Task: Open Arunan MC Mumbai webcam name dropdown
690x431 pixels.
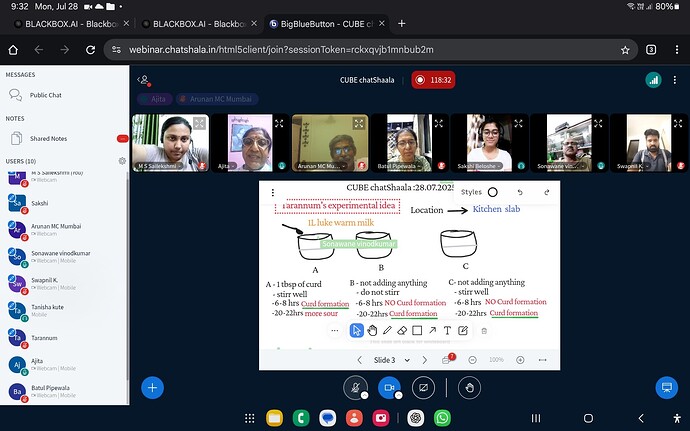Action: (x=321, y=166)
